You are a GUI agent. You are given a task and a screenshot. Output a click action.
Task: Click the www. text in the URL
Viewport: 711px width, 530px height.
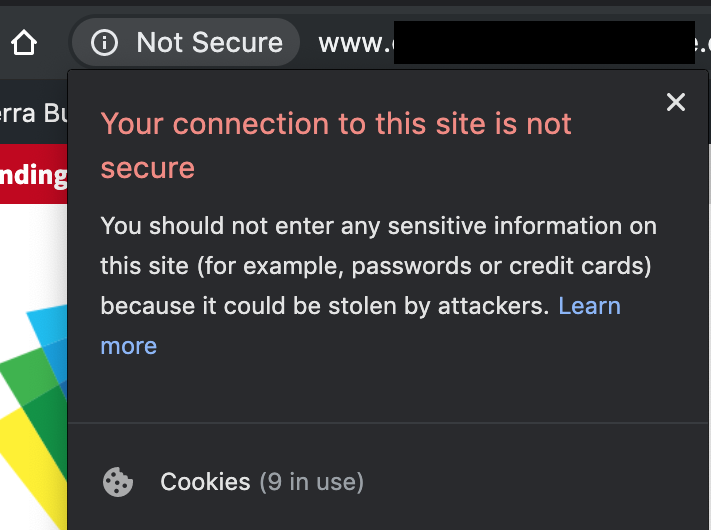(356, 44)
